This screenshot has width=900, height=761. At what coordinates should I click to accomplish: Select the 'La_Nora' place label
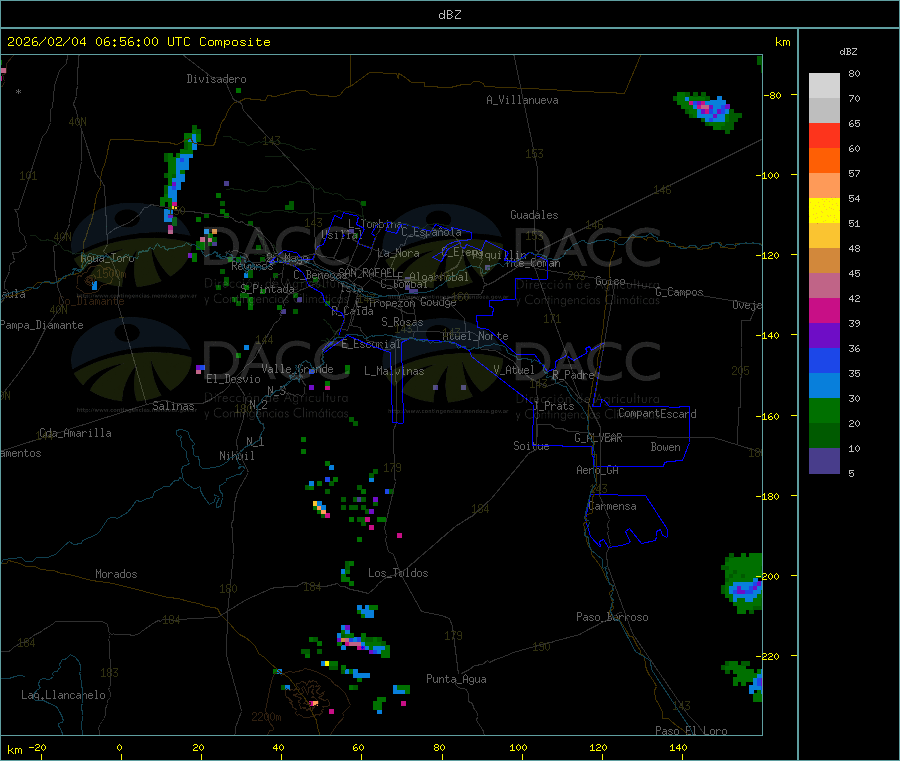(398, 253)
